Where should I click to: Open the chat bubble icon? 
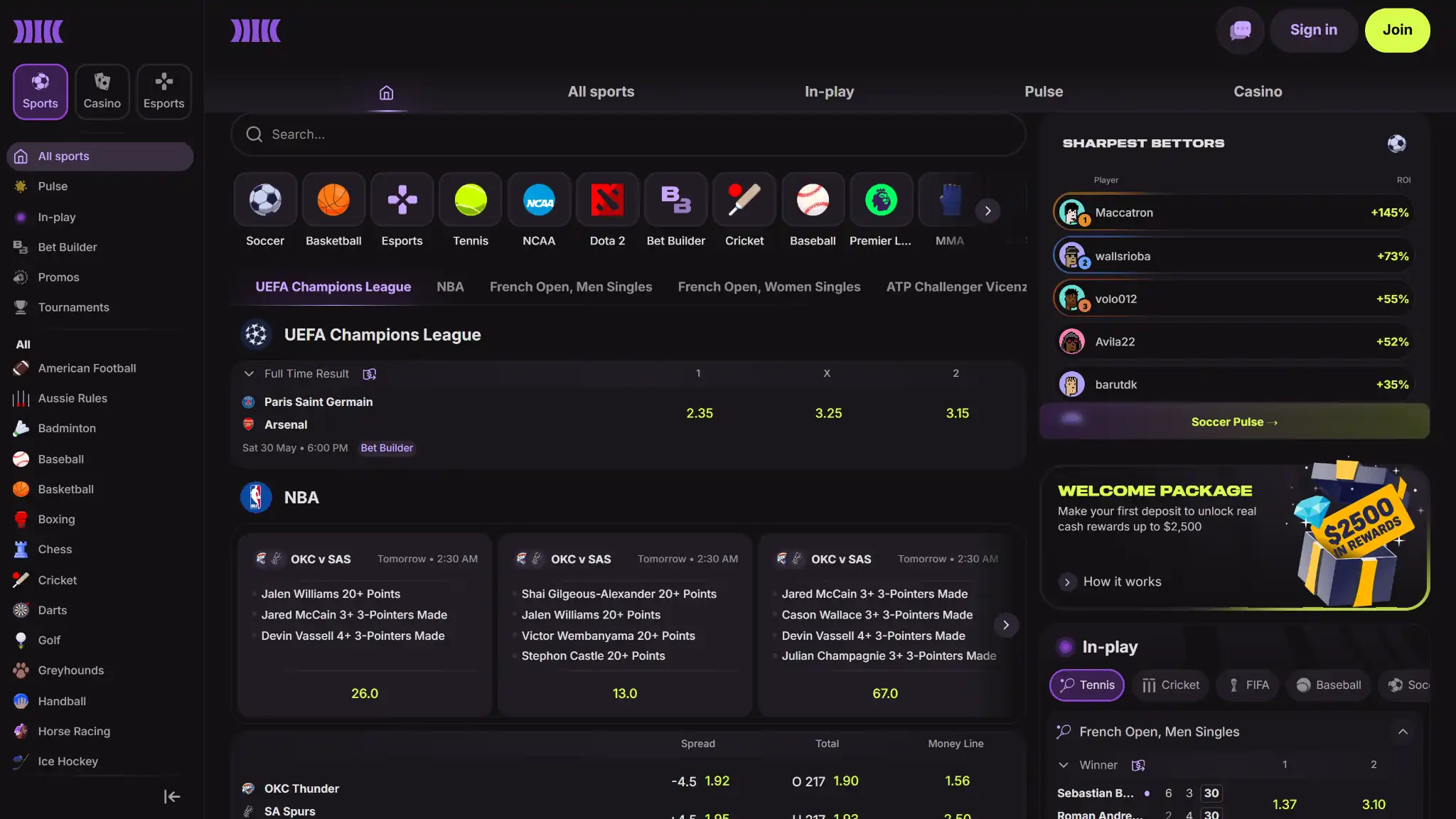point(1241,30)
